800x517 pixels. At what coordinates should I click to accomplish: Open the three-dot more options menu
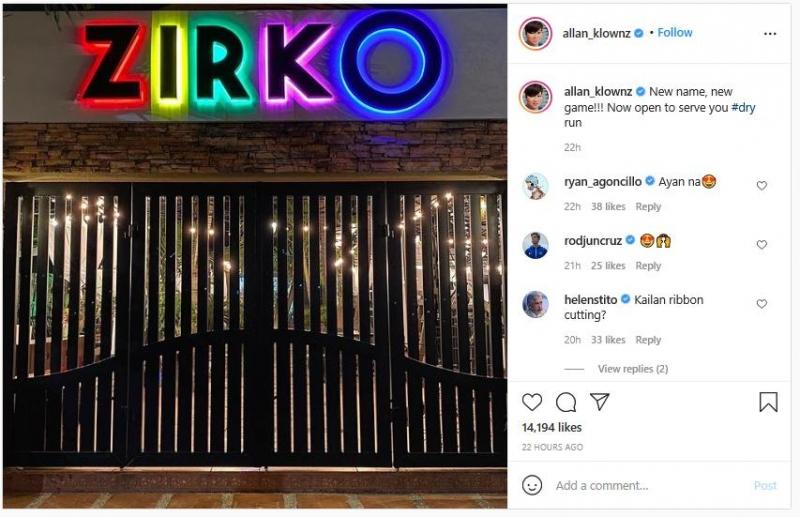770,34
